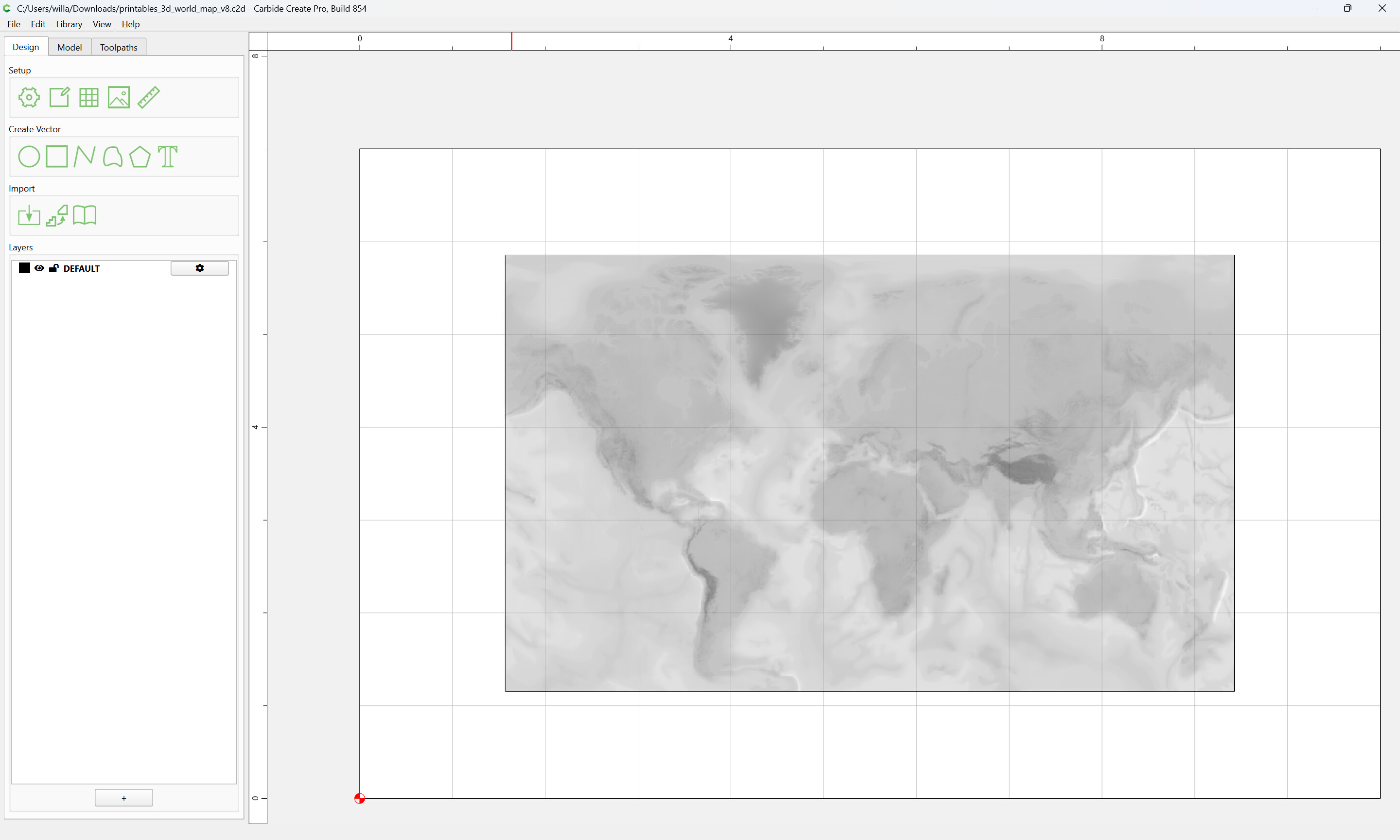Select the ruler measure tool
Image resolution: width=1400 pixels, height=840 pixels.
(x=149, y=97)
